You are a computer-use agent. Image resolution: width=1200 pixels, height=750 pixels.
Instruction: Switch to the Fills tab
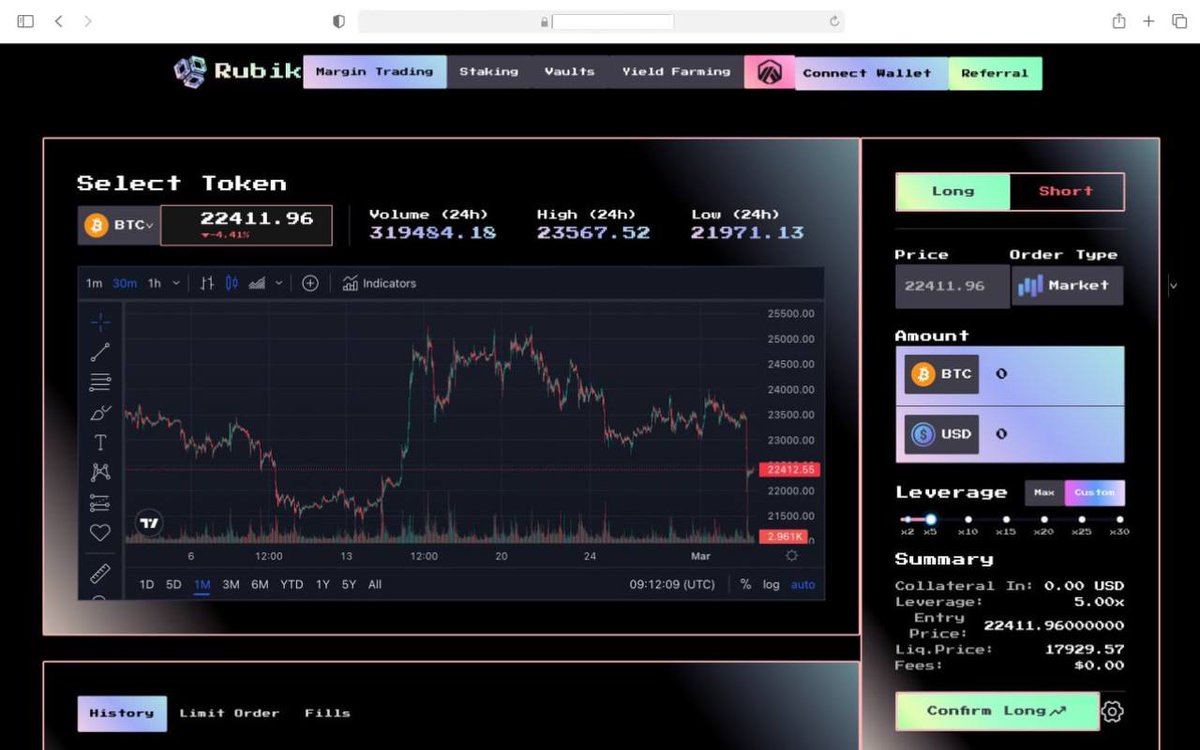point(328,712)
